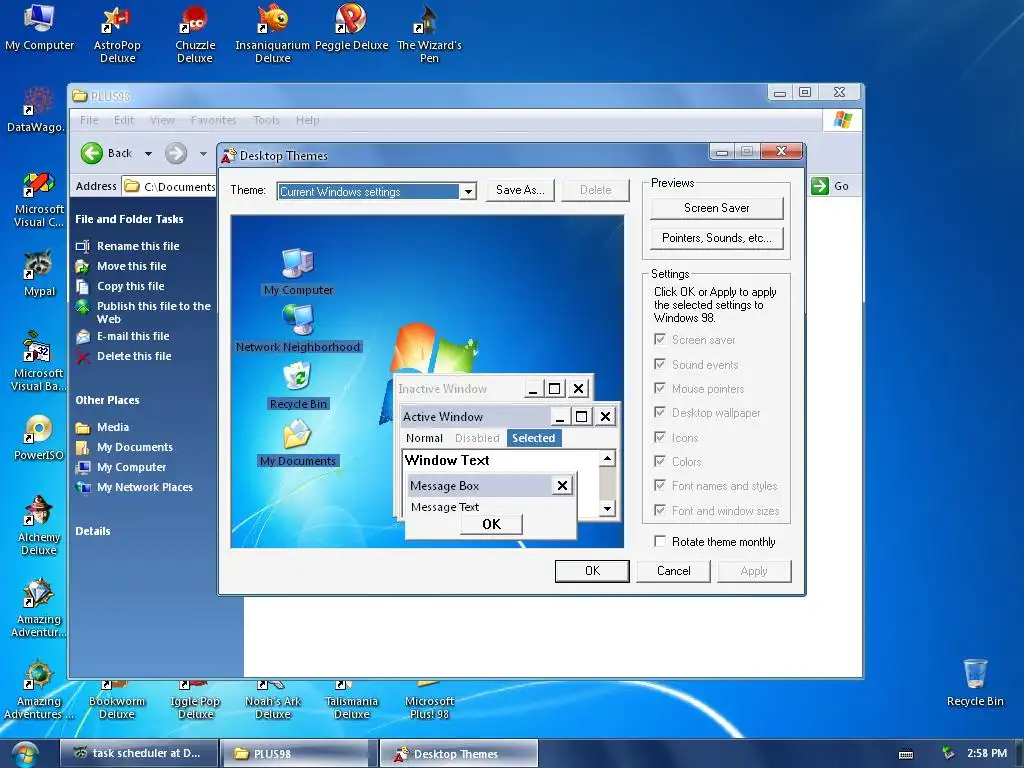
Task: Click the Details panel header
Action: click(93, 531)
